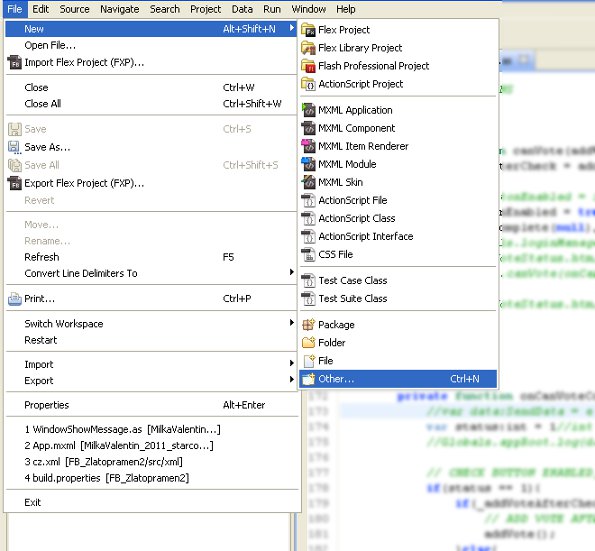The image size is (595, 551).
Task: Click the Import Flex Project FXP icon
Action: point(15,63)
